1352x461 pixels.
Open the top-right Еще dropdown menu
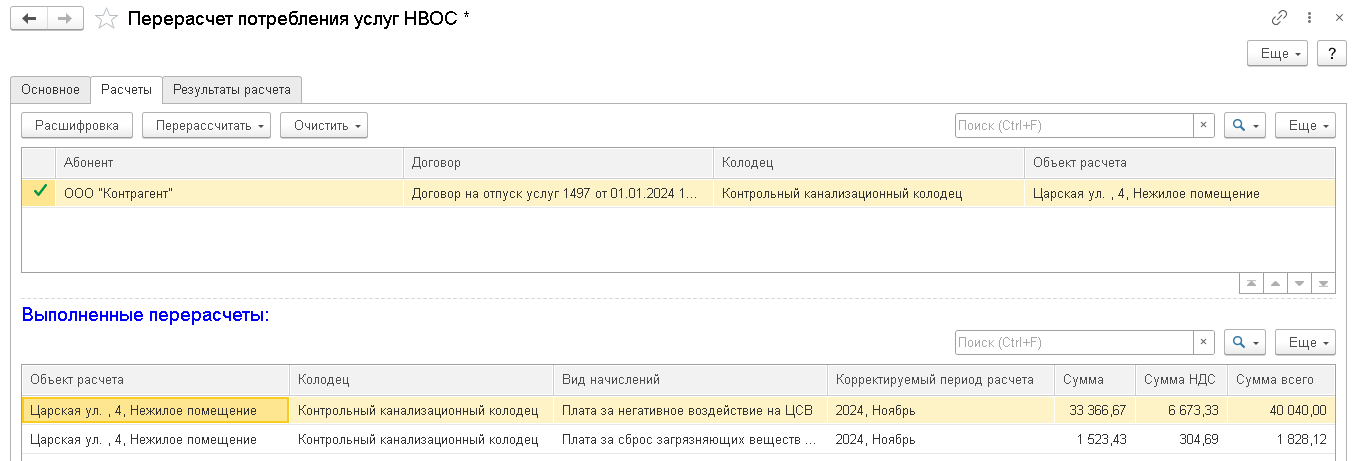(1277, 54)
